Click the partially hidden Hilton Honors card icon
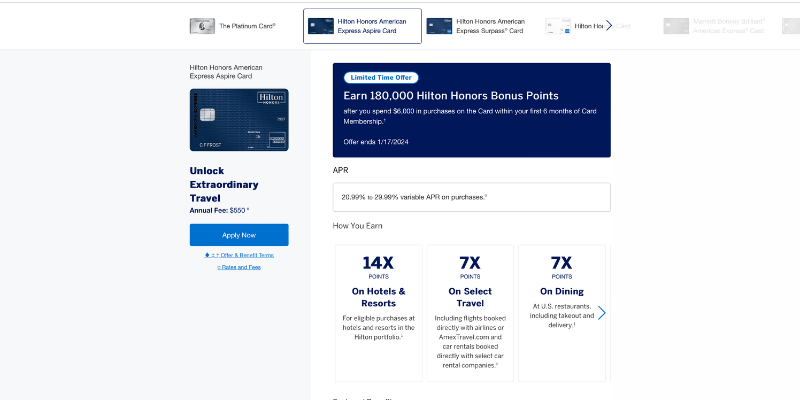Screen dimensions: 800x400 click(557, 26)
